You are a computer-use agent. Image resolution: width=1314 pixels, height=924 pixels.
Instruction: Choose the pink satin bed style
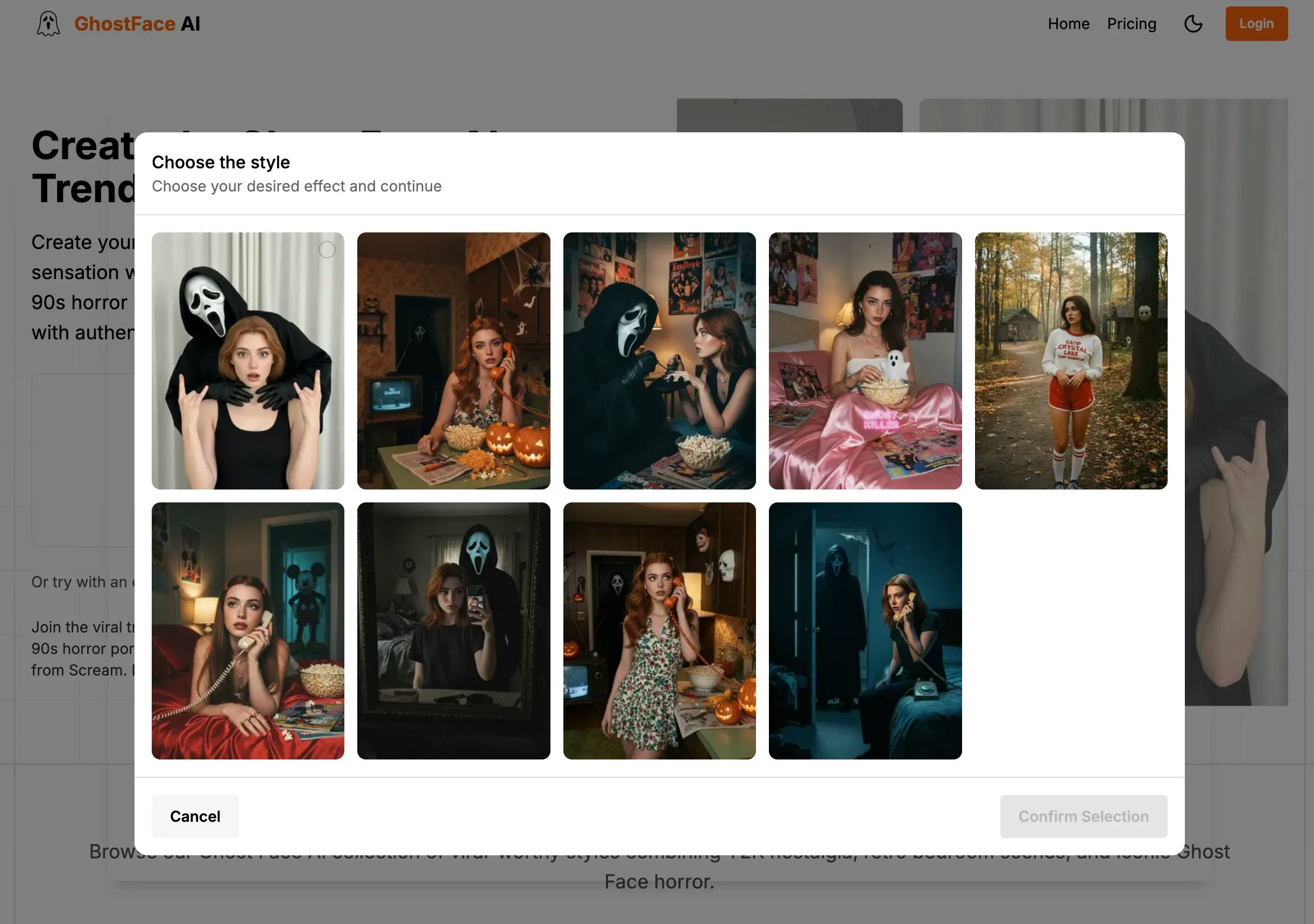(x=864, y=360)
